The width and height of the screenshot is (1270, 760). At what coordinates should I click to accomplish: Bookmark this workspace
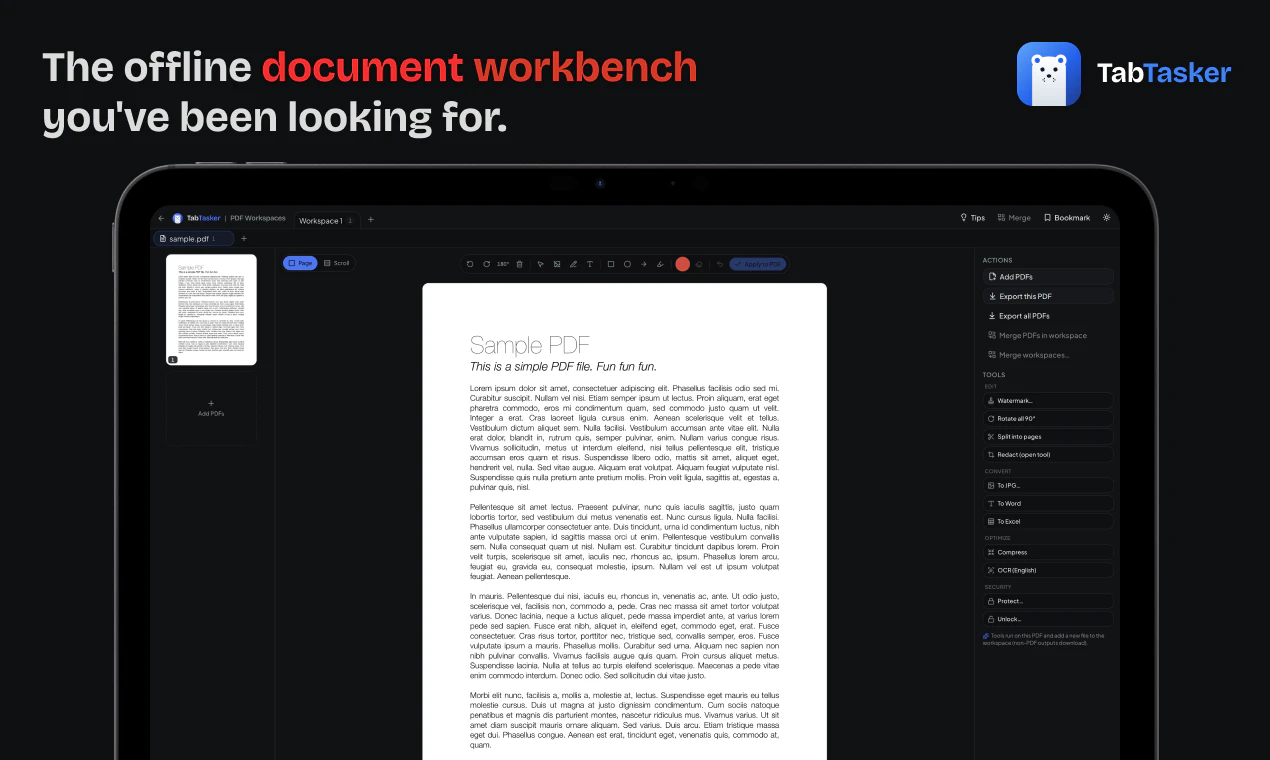point(1067,218)
